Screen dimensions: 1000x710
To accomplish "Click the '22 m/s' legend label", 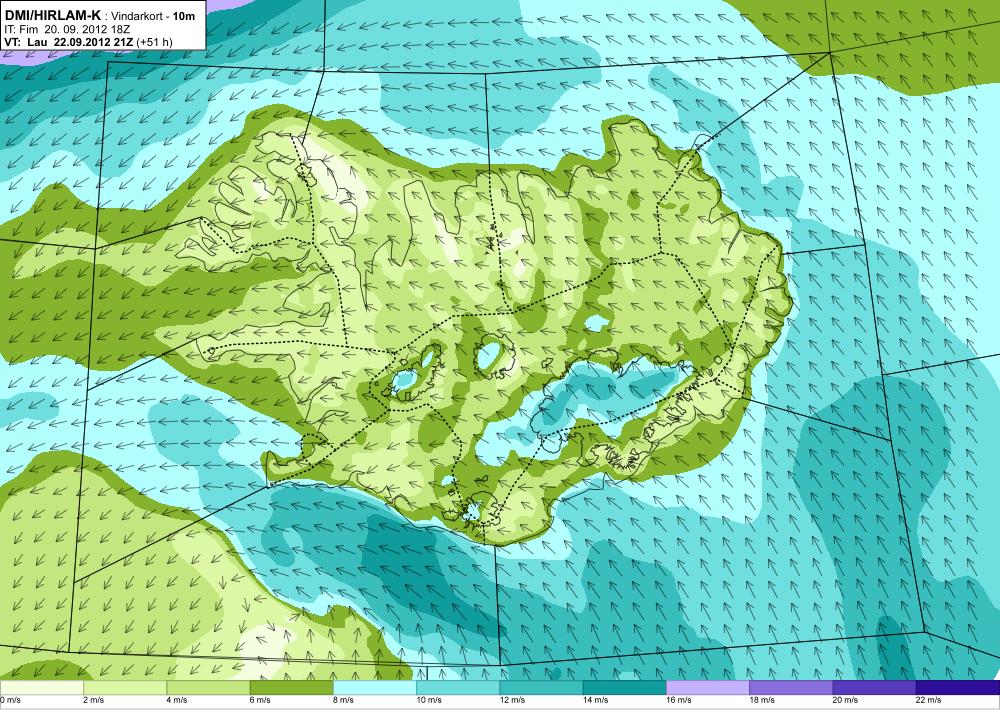I will [x=929, y=700].
